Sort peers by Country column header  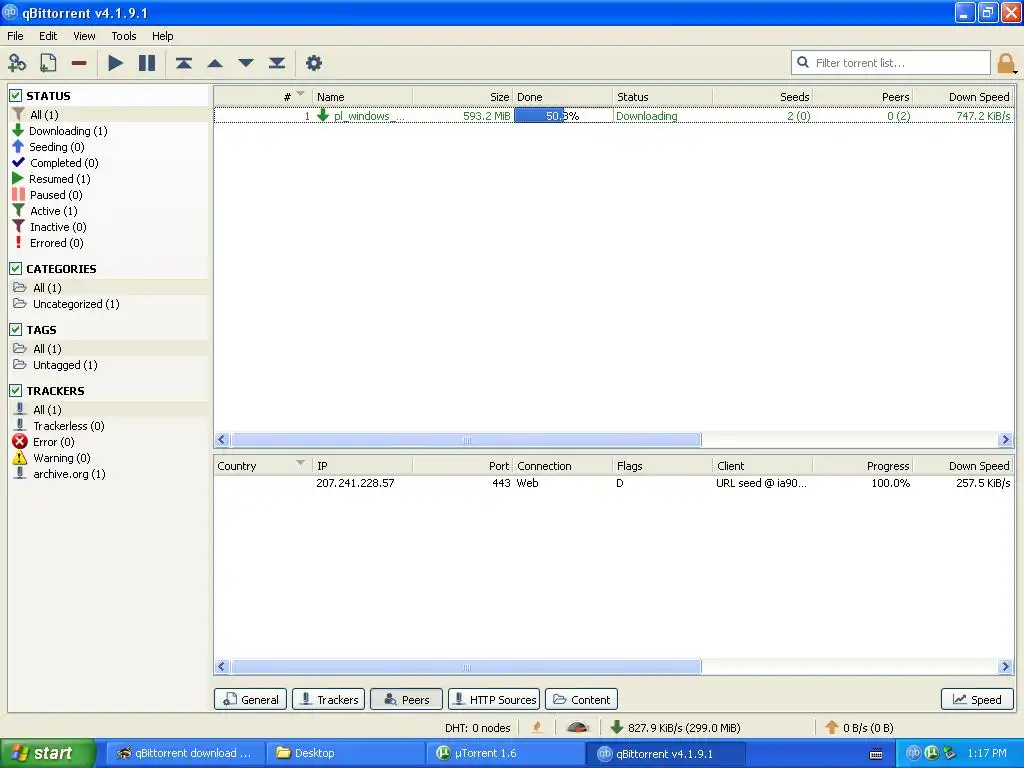coord(263,466)
